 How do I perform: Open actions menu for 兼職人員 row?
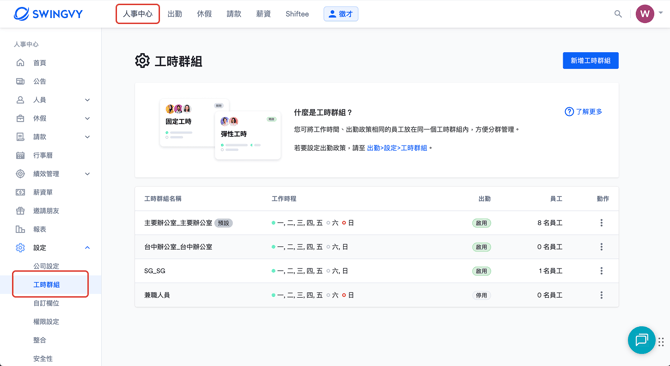click(601, 295)
